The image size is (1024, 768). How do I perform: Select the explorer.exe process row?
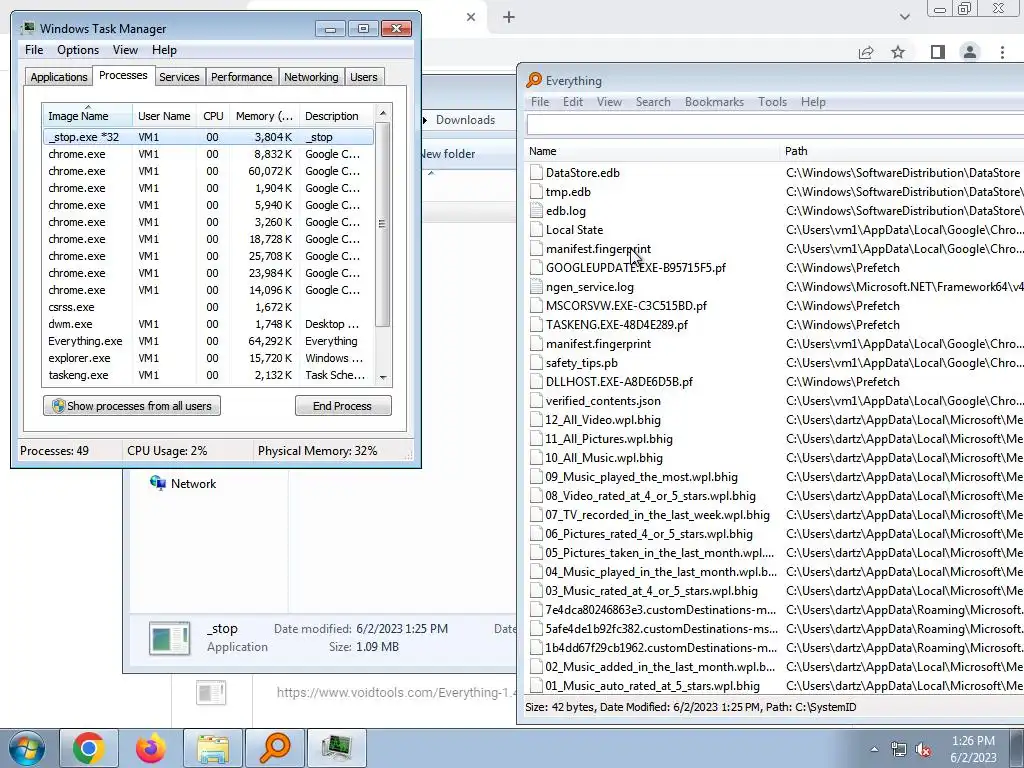[x=208, y=358]
